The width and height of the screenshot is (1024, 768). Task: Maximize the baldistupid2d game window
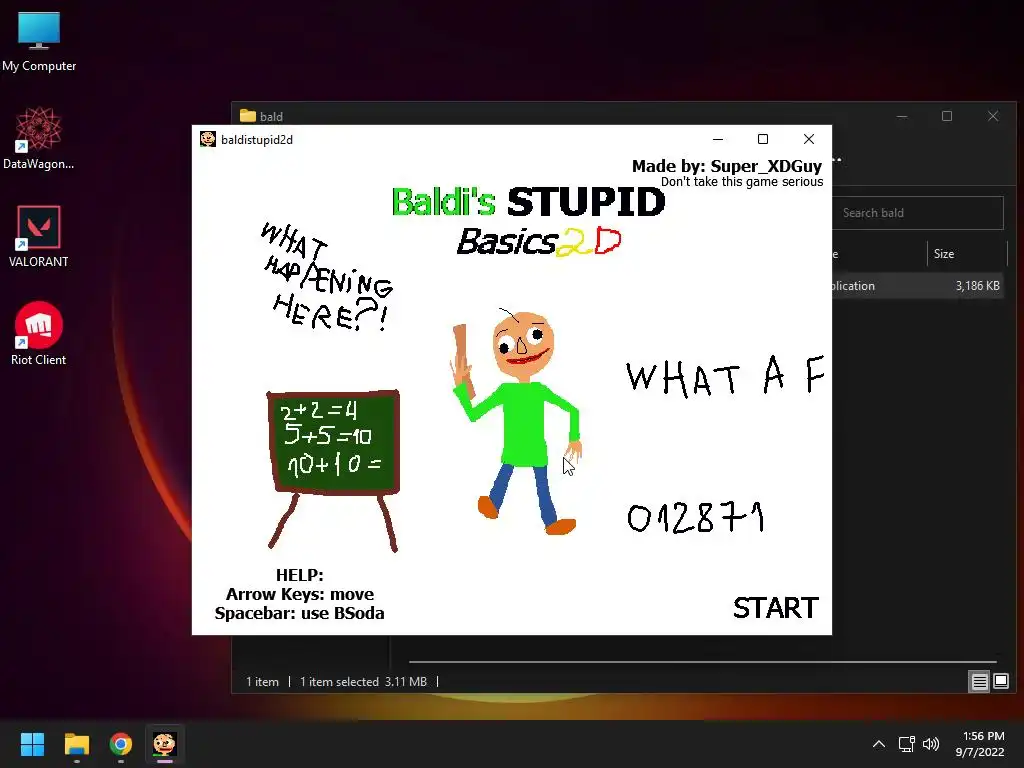pyautogui.click(x=763, y=139)
